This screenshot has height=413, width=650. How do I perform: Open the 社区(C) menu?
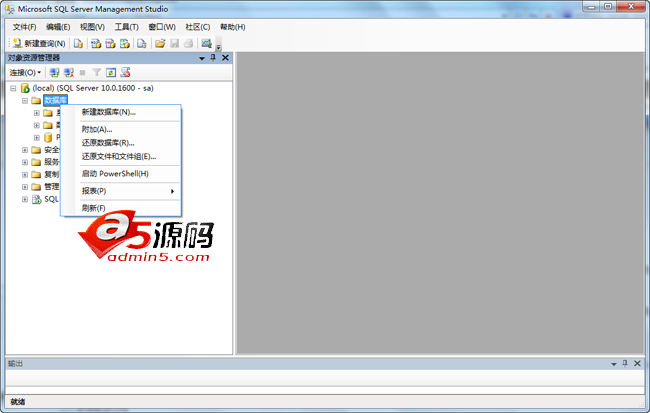[x=197, y=27]
